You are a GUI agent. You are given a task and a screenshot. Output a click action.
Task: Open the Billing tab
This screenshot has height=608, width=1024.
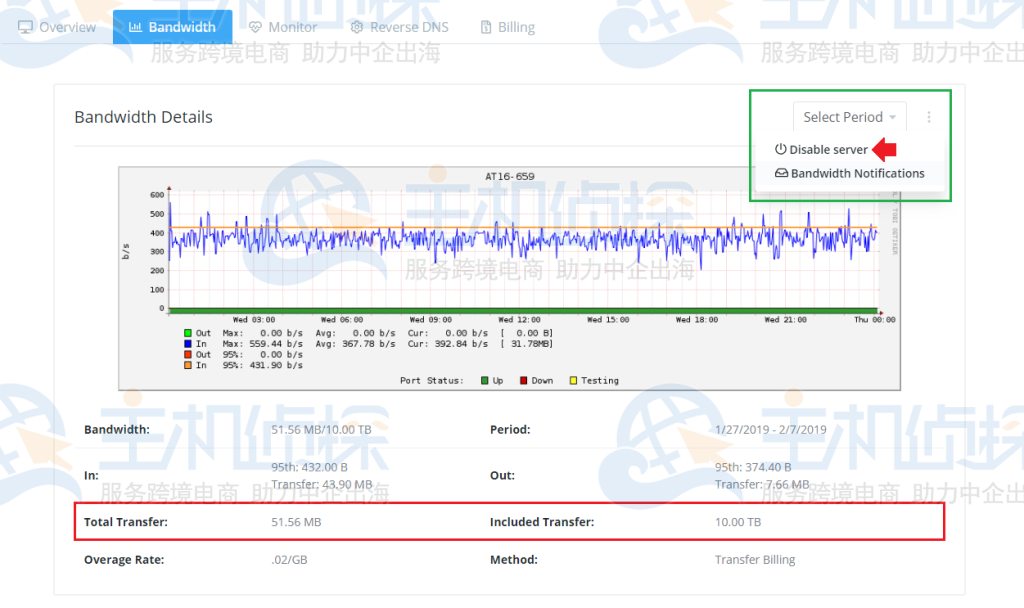(515, 27)
